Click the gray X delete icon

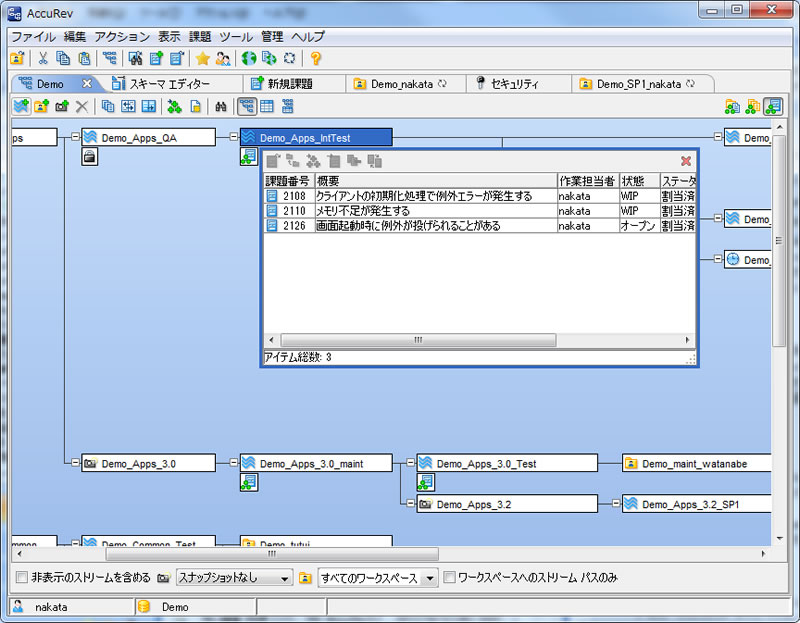[82, 106]
